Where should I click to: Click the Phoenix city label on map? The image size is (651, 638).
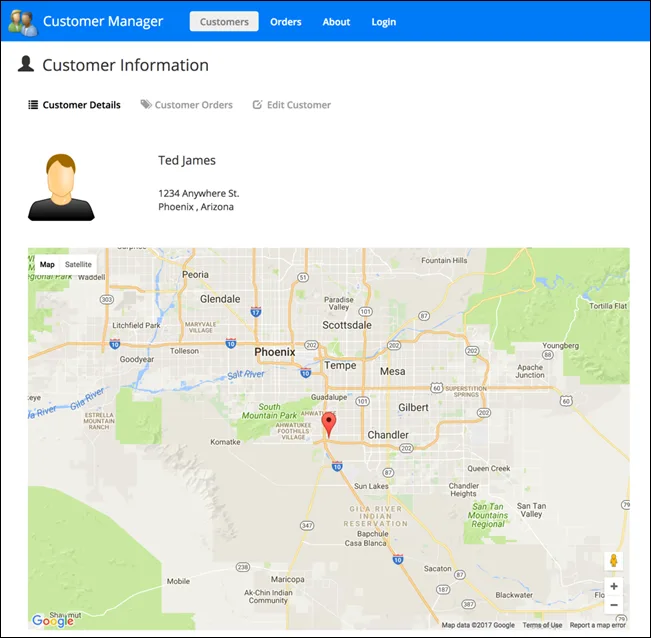[x=274, y=352]
